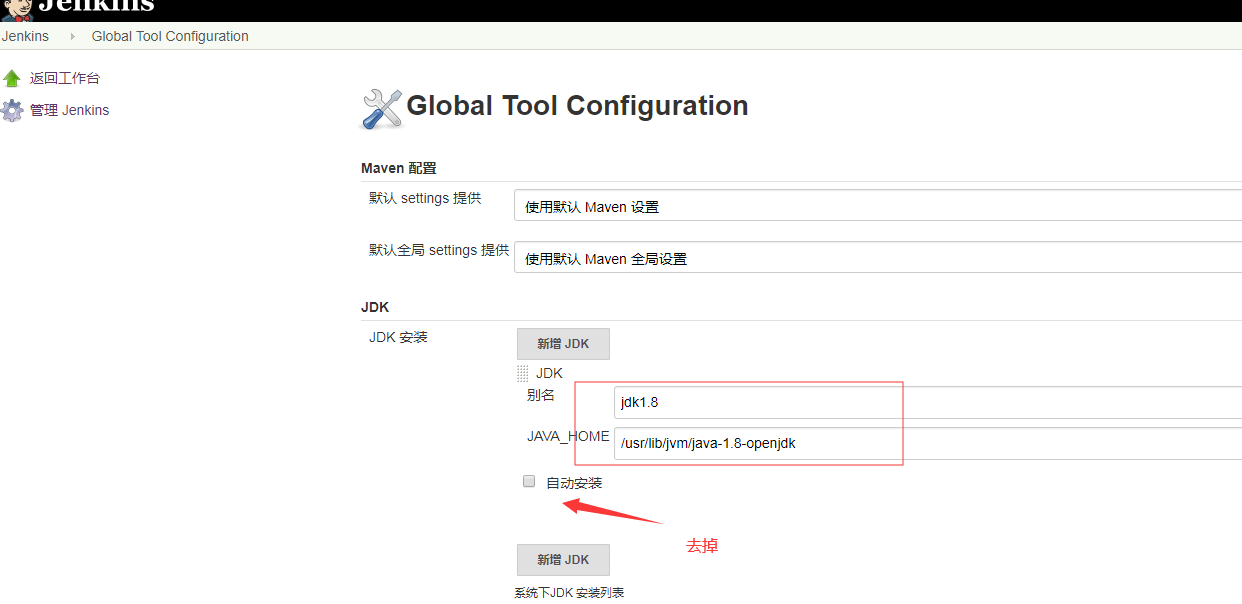
Task: Click the Maven 配置 section heading
Action: coord(399,168)
